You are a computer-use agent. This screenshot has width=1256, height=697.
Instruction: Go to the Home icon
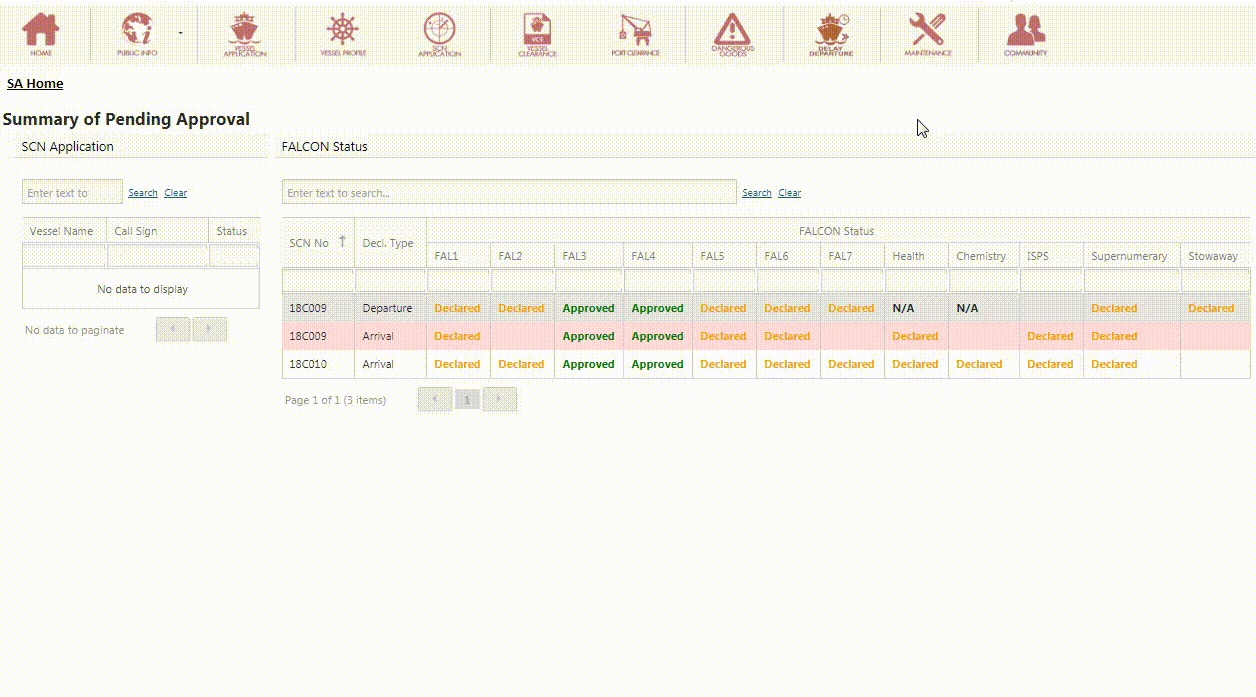pos(41,34)
